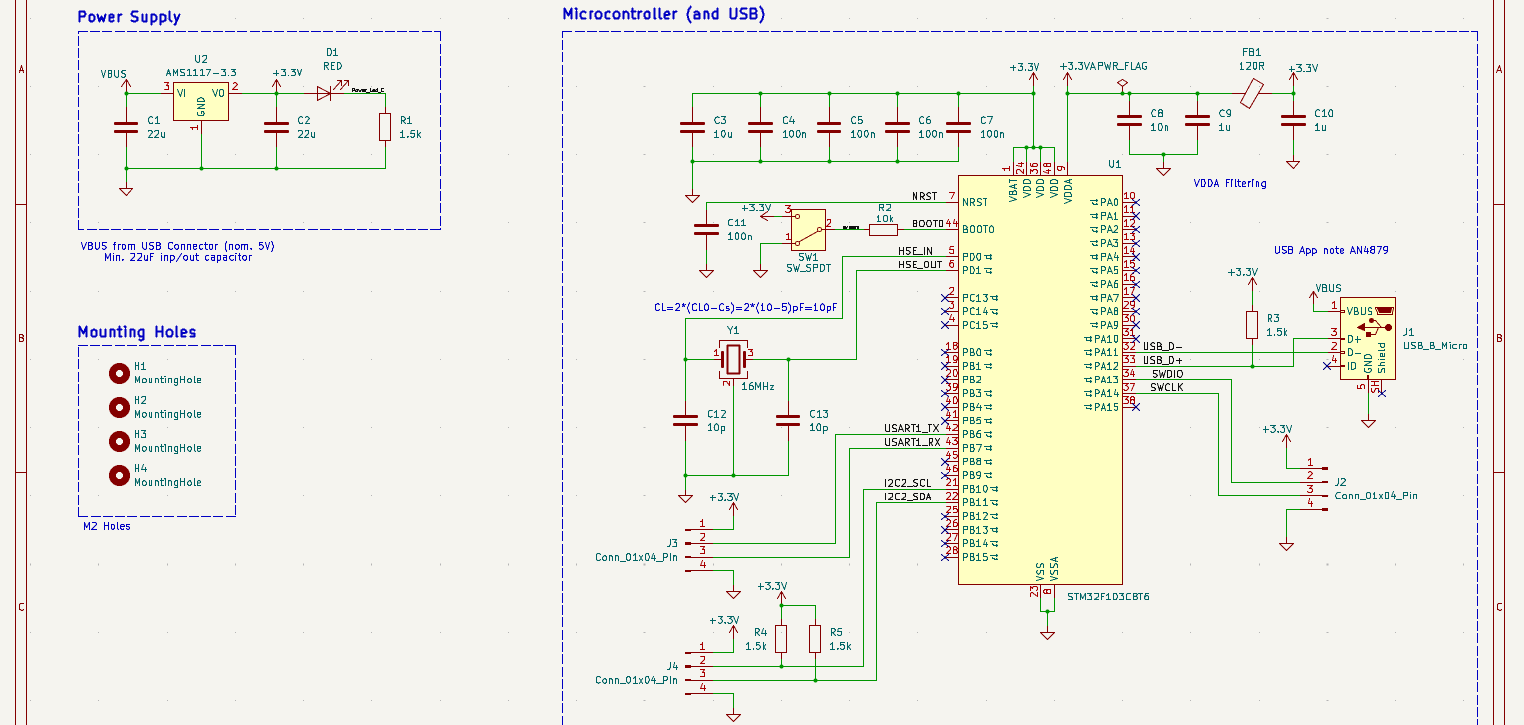
Task: Select capacitor C6 symbol
Action: coord(897,127)
